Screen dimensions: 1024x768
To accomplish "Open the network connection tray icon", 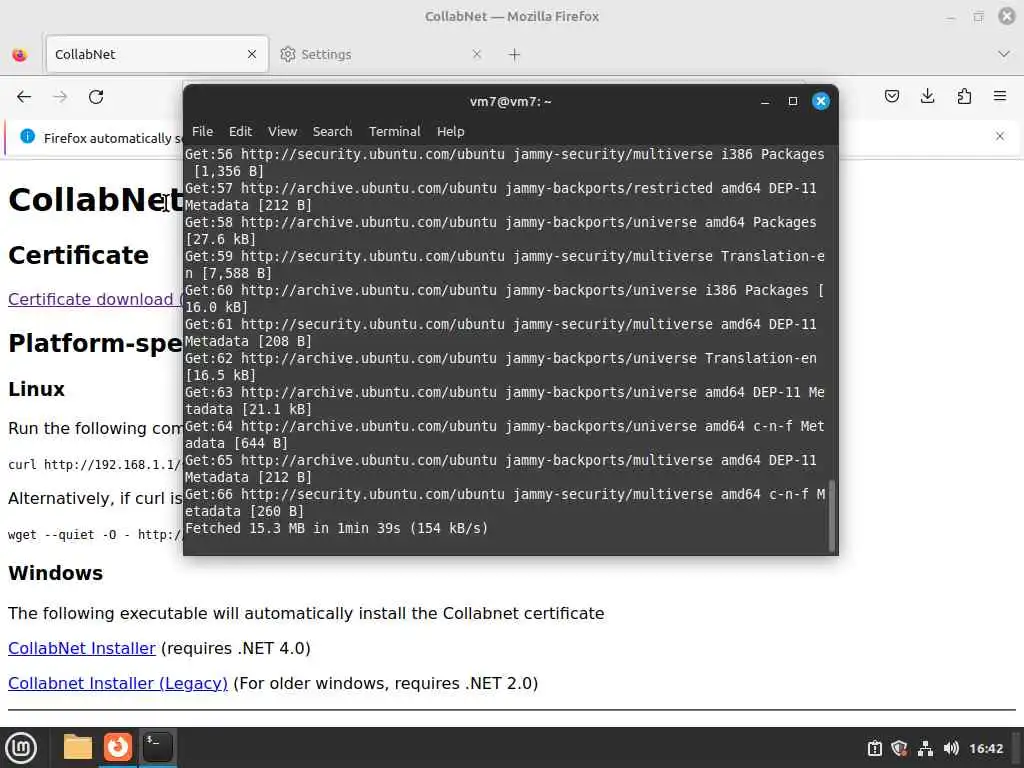I will (925, 748).
